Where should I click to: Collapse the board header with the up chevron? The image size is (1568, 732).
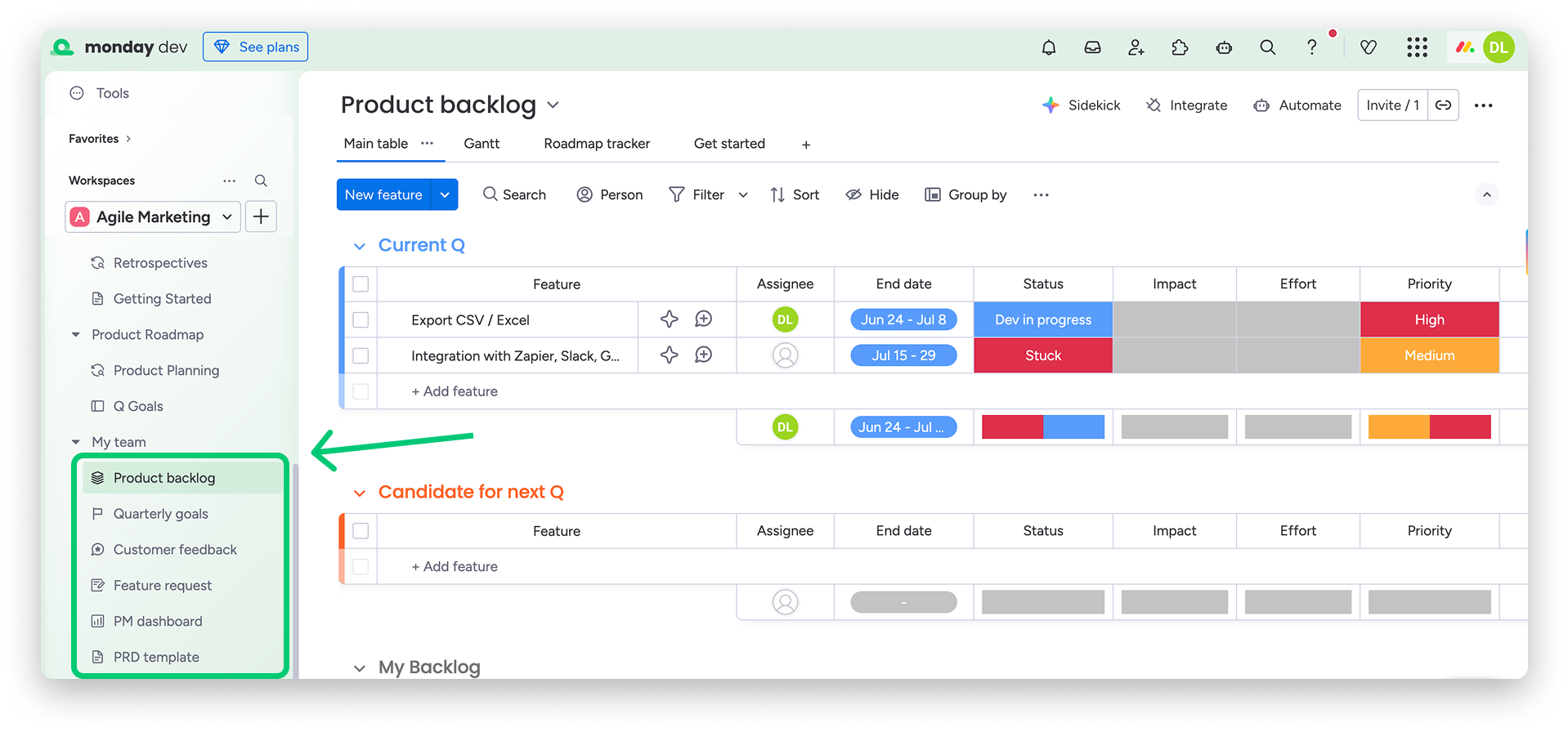1487,194
